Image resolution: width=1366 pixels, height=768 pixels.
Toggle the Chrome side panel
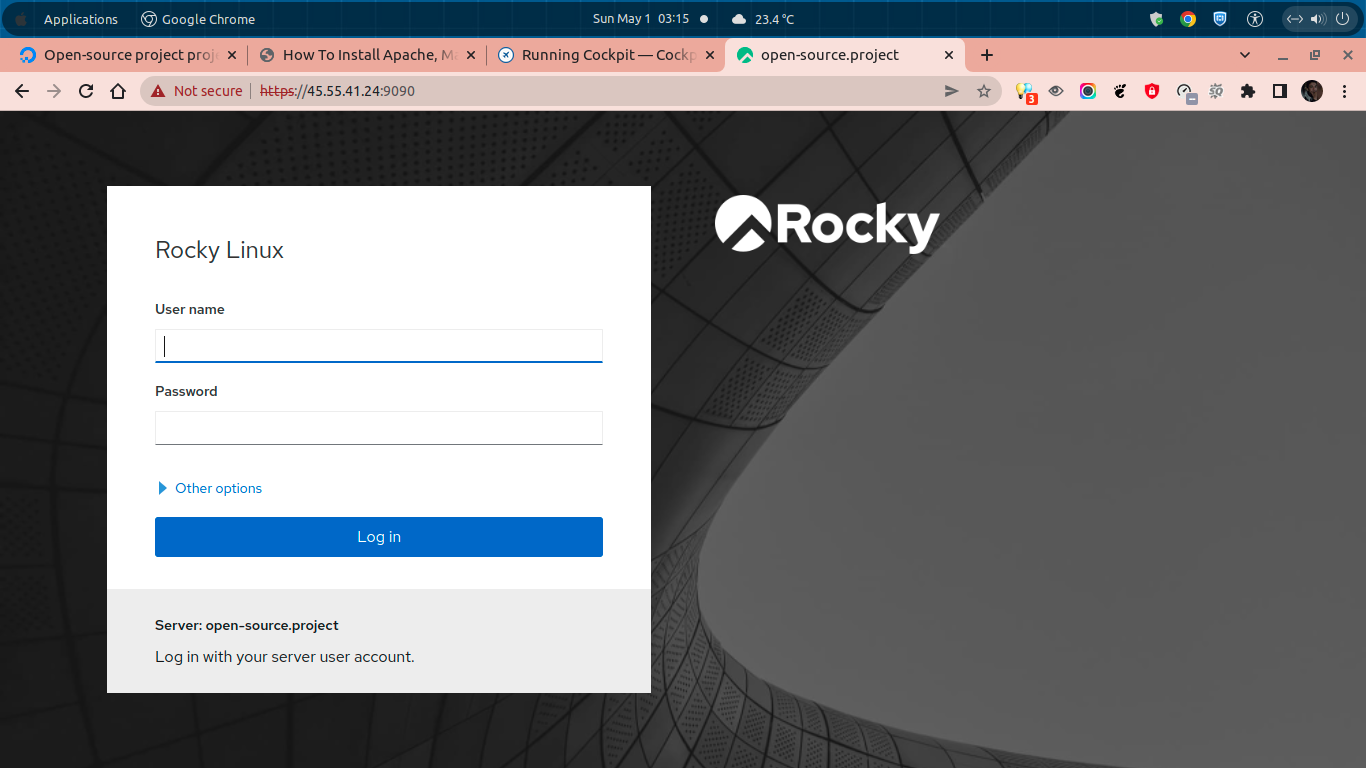click(1279, 91)
